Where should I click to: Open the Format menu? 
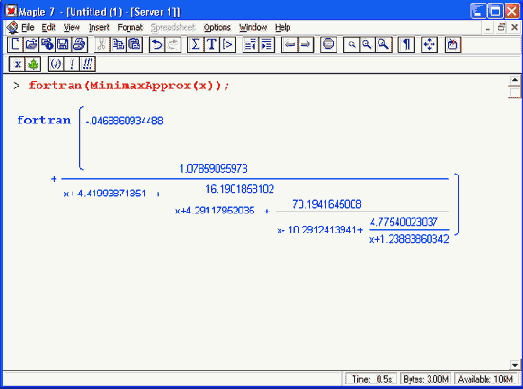[x=130, y=27]
